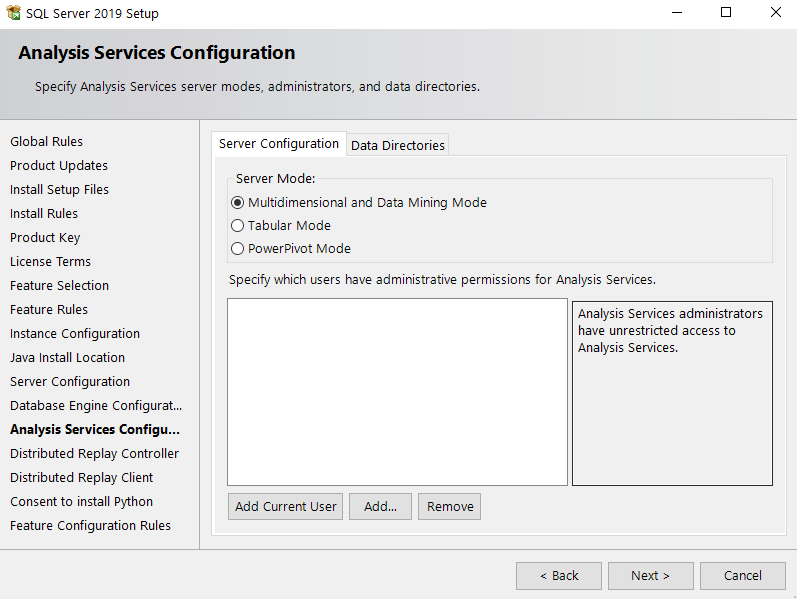Switch to the Data Directories tab
This screenshot has width=797, height=599.
[397, 145]
